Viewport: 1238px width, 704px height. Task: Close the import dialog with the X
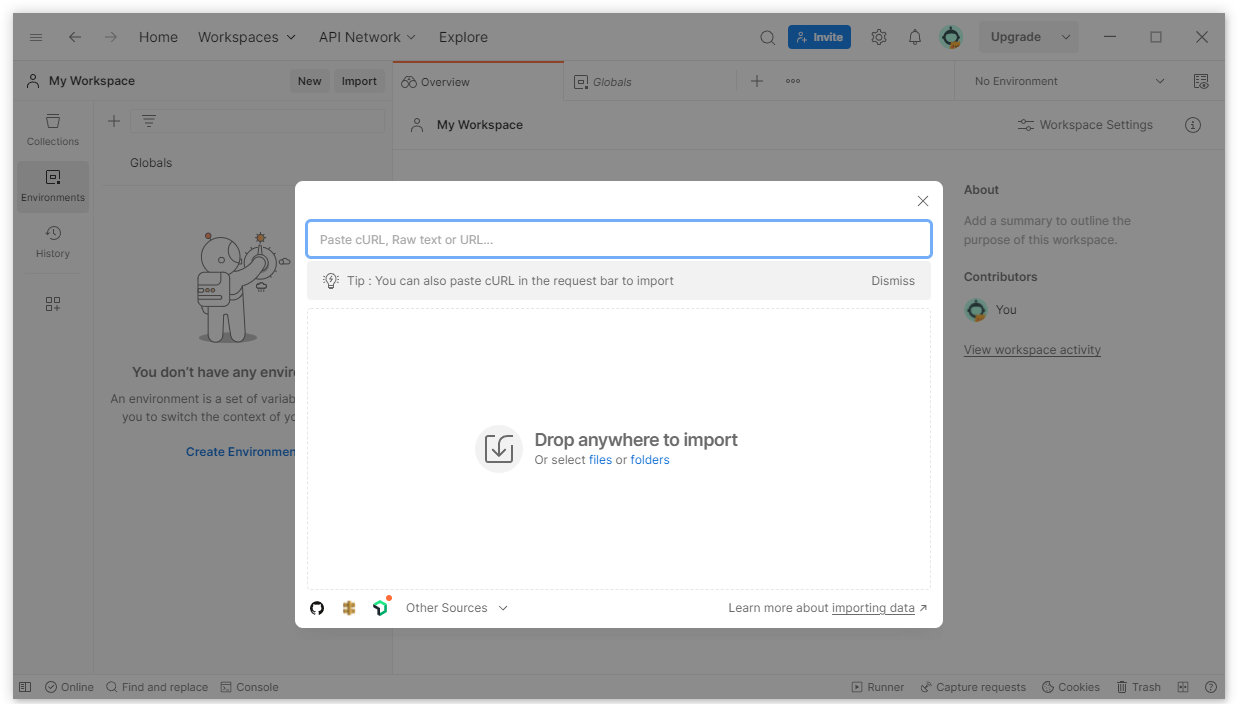pyautogui.click(x=923, y=201)
